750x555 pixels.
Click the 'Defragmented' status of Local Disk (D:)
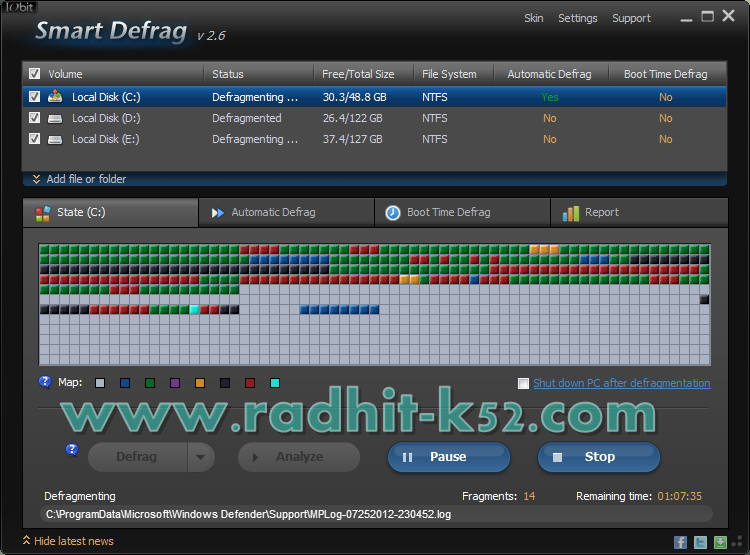(x=247, y=118)
